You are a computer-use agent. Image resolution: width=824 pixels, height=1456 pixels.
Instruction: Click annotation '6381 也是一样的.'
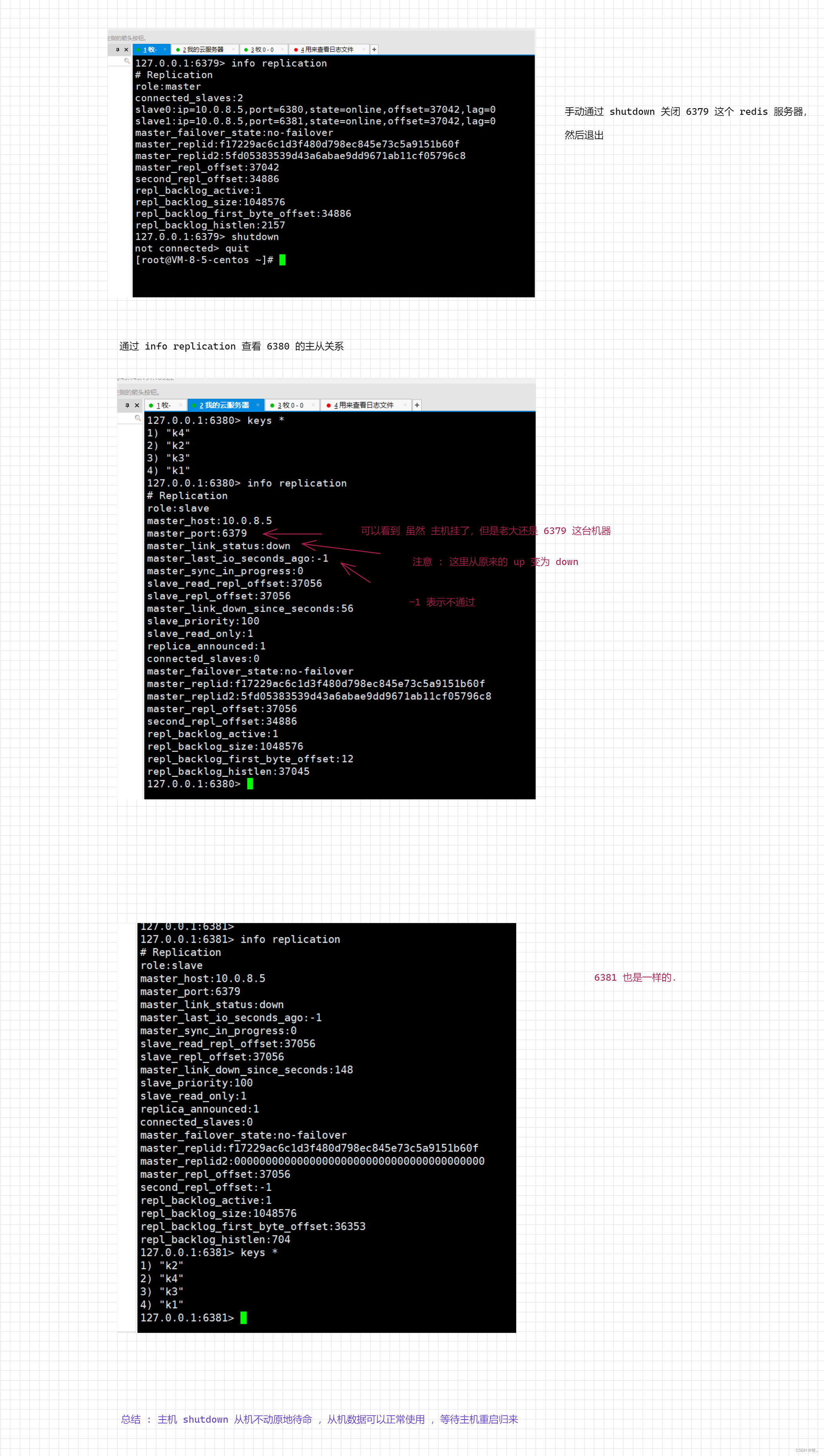635,978
